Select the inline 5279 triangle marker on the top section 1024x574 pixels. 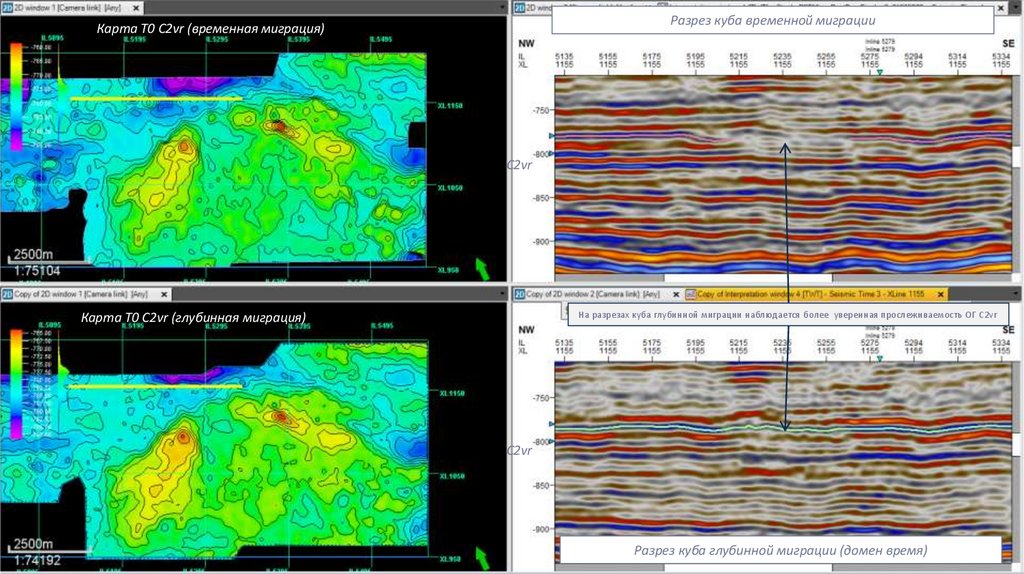tap(880, 72)
